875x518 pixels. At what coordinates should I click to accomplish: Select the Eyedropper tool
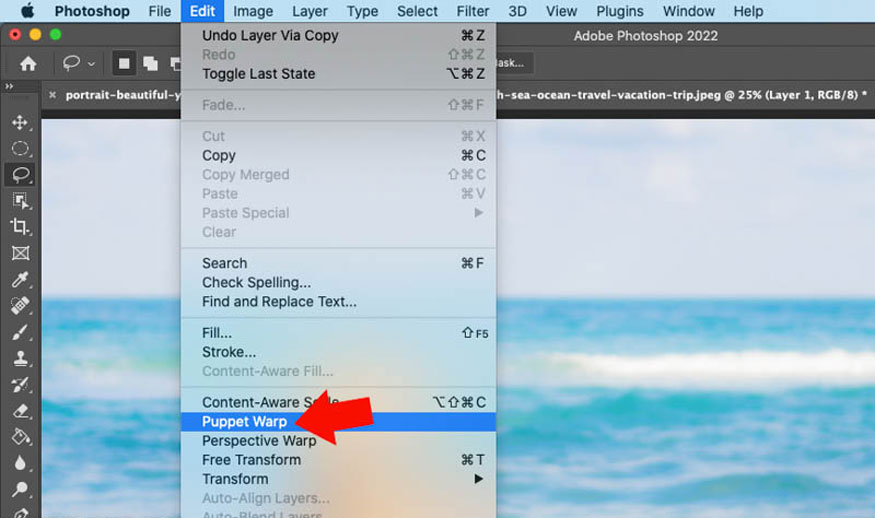20,279
